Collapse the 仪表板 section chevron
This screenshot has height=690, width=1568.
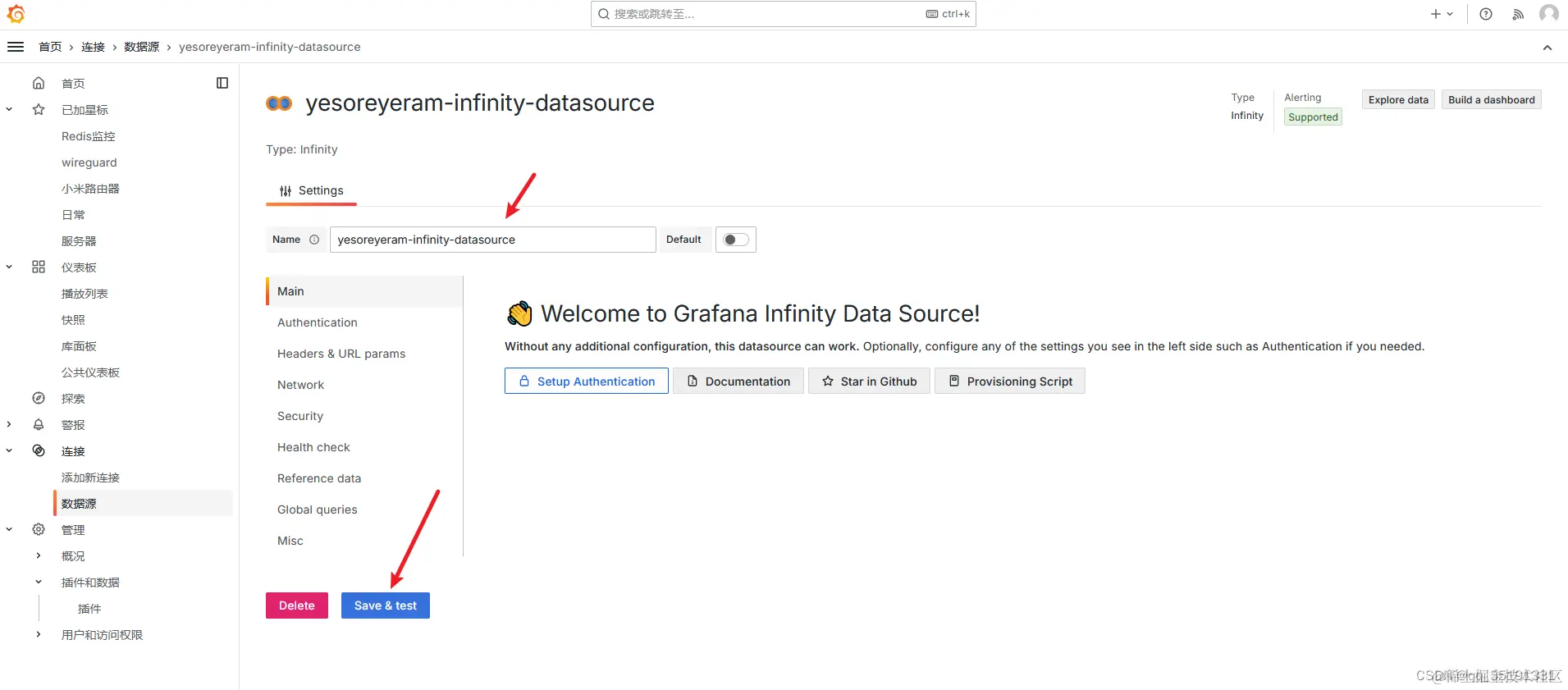(9, 267)
